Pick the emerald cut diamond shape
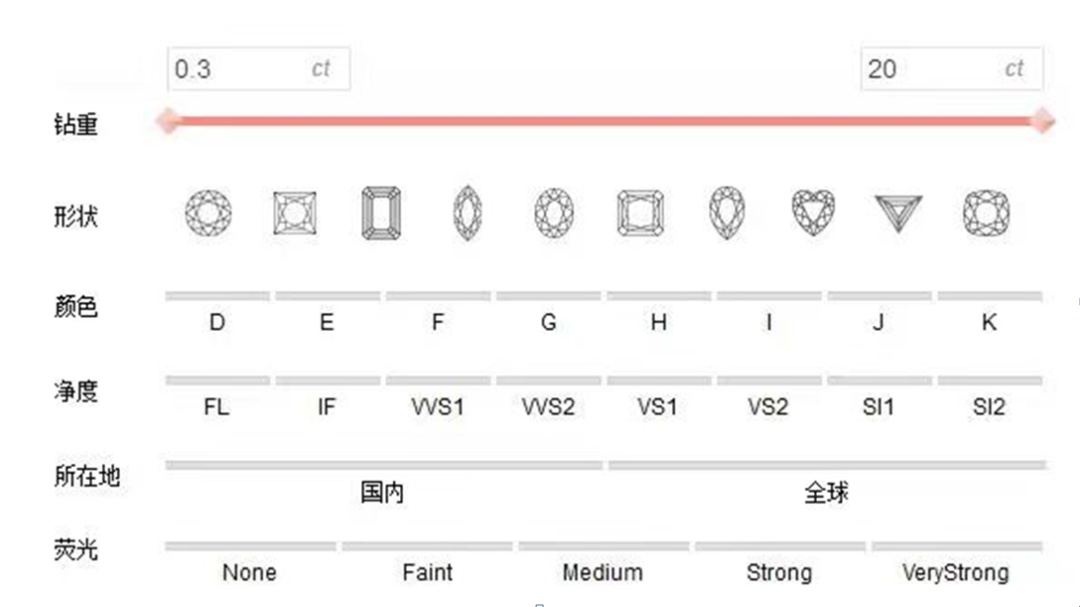The height and width of the screenshot is (607, 1080). pyautogui.click(x=381, y=213)
